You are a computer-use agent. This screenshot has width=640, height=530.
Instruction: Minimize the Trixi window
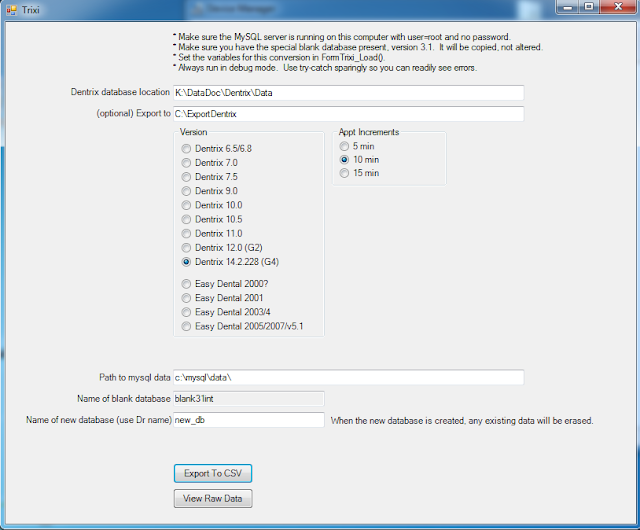tap(568, 7)
